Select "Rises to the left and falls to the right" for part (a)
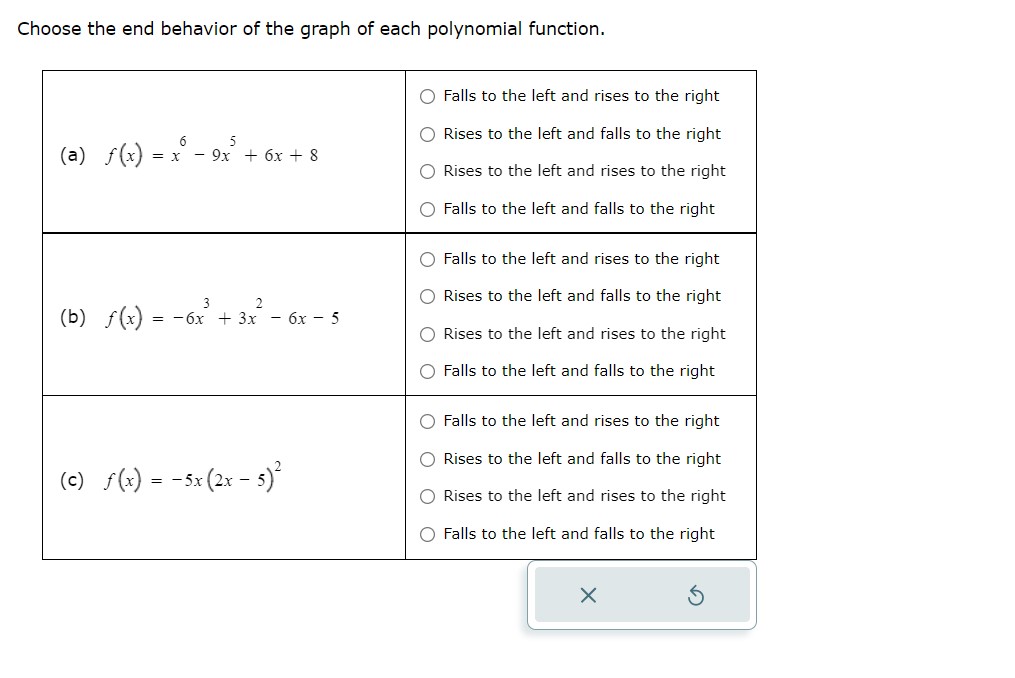The width and height of the screenshot is (1015, 678). coord(427,133)
